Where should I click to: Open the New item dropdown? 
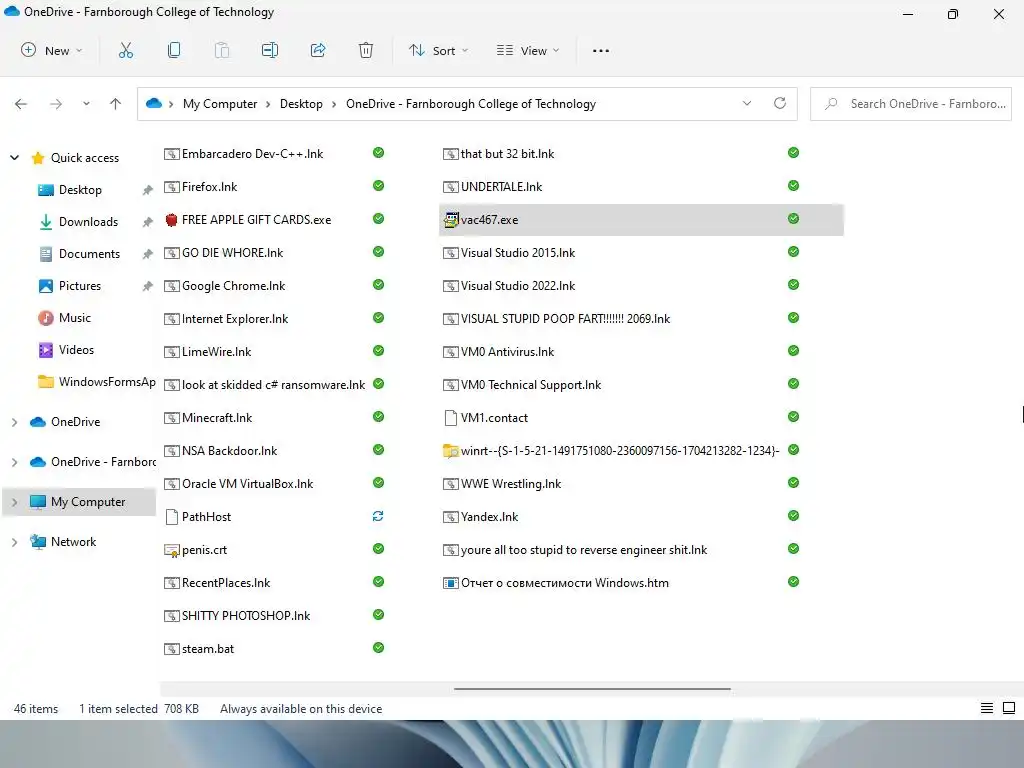click(x=52, y=50)
